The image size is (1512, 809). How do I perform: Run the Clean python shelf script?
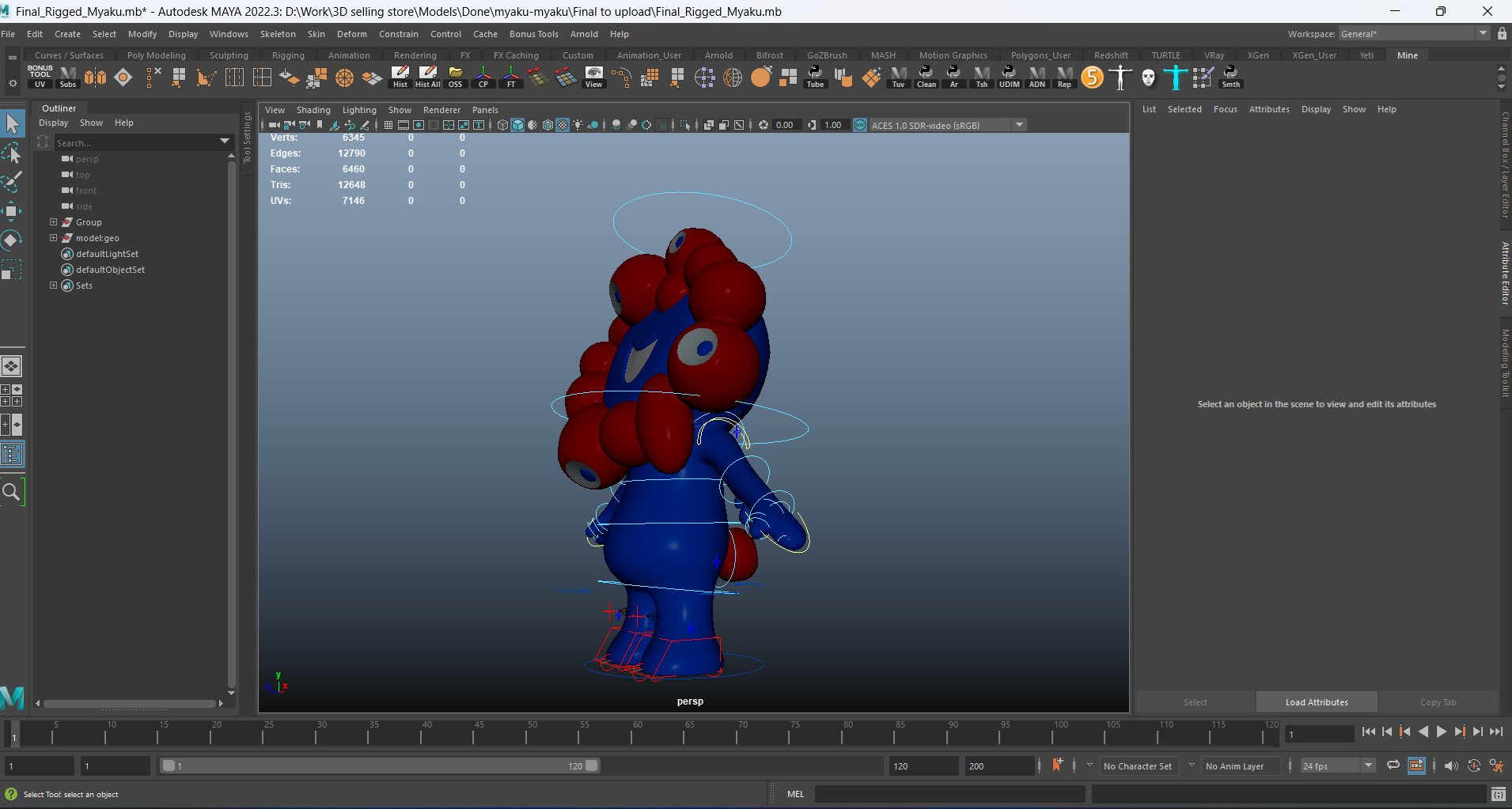[x=927, y=77]
